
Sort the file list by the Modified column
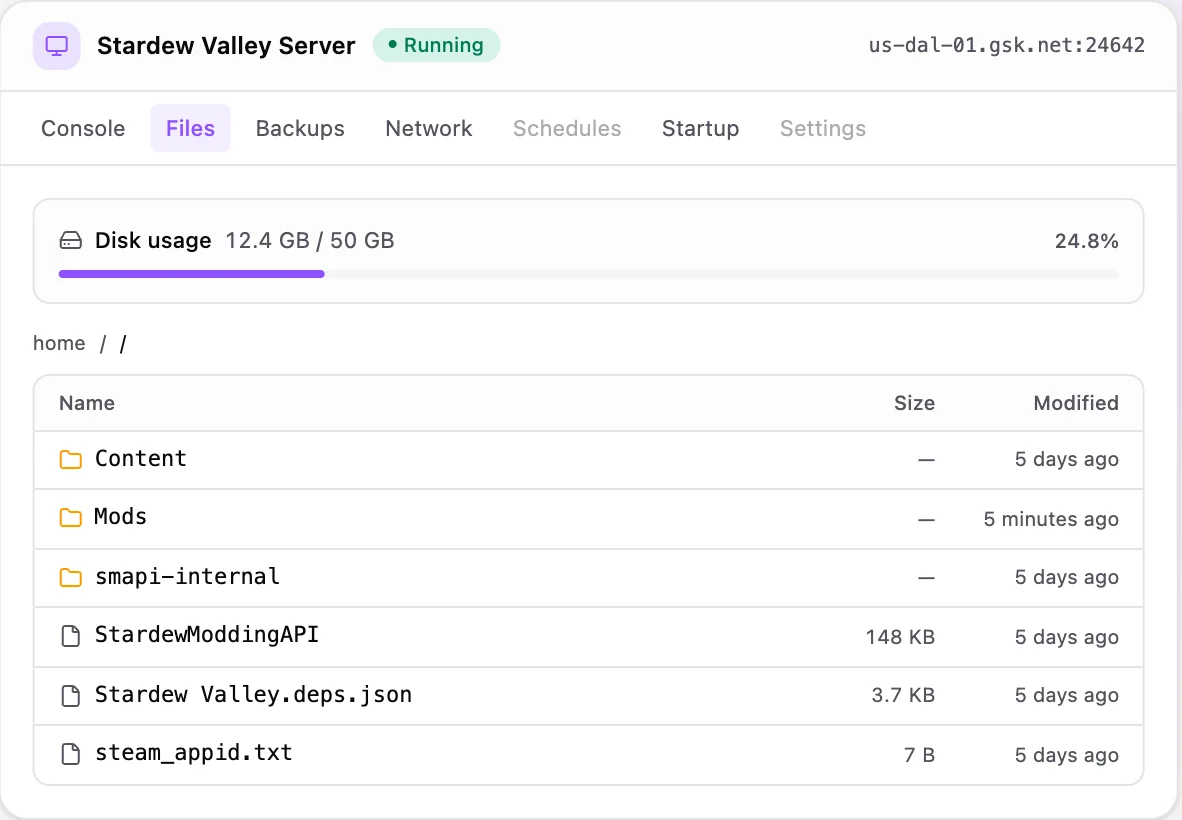pos(1076,403)
